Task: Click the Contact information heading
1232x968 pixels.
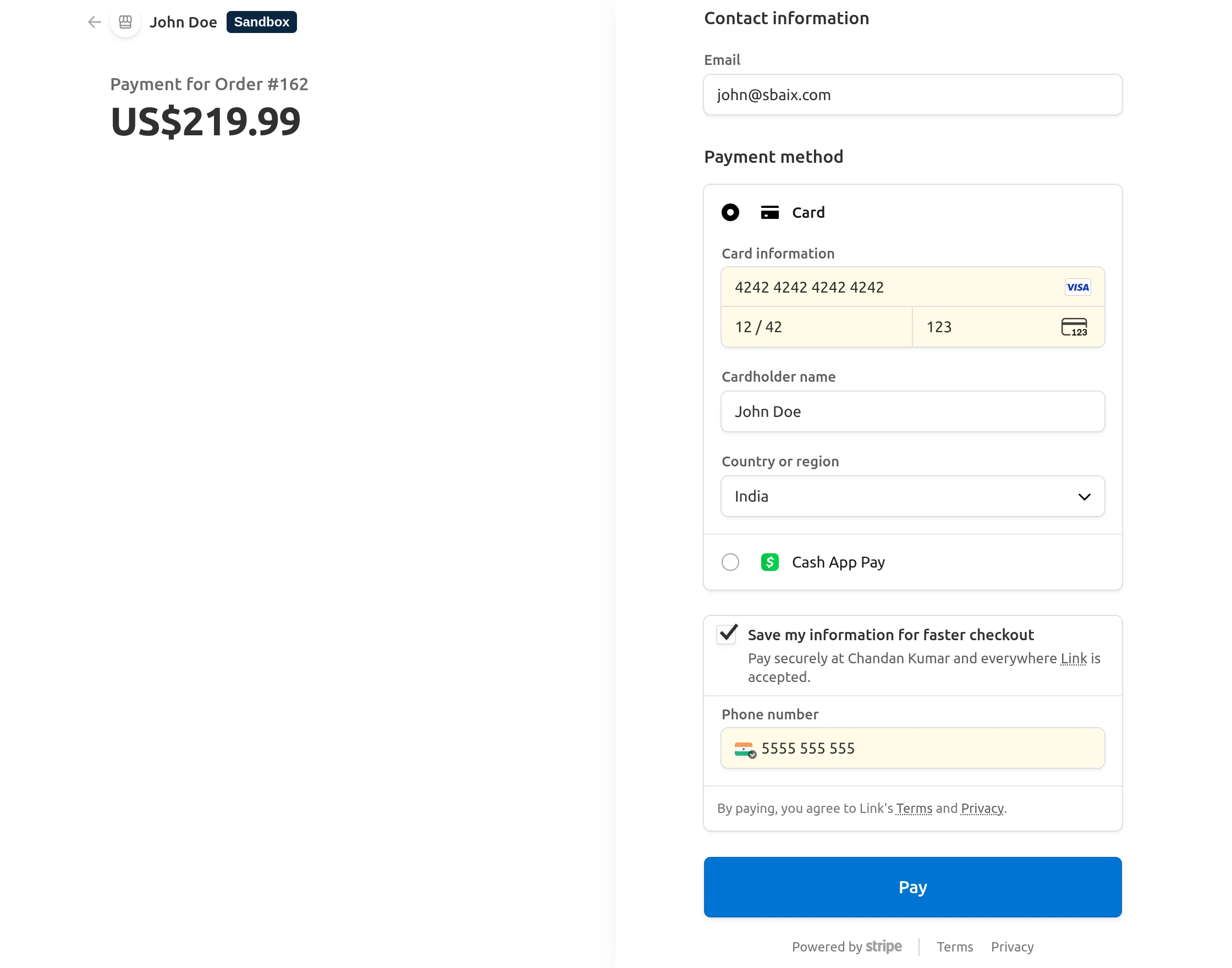Action: [786, 18]
